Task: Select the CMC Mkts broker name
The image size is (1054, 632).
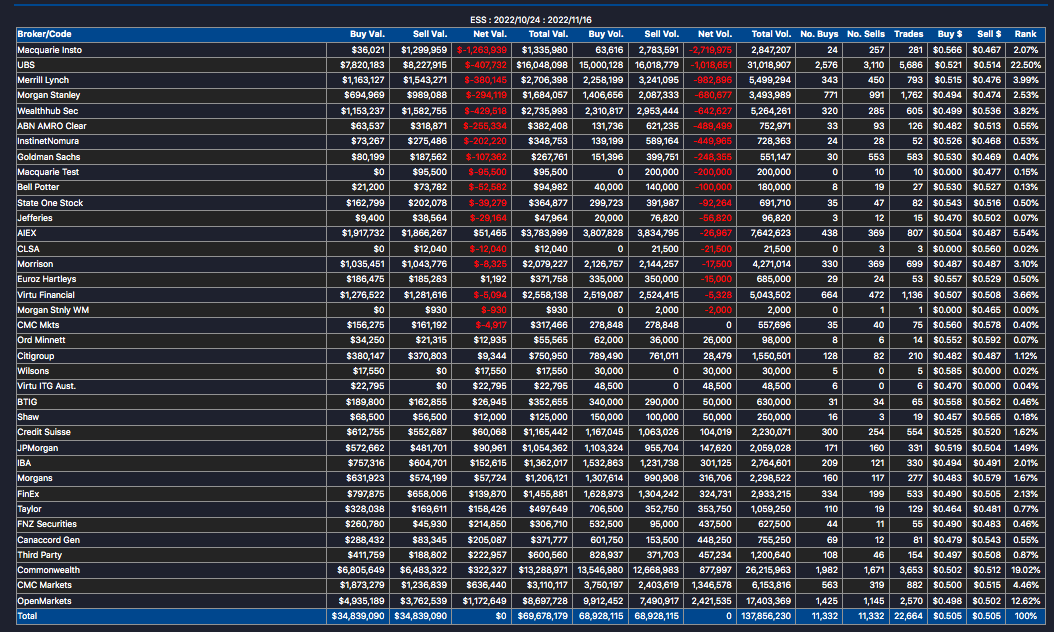Action: [x=38, y=325]
